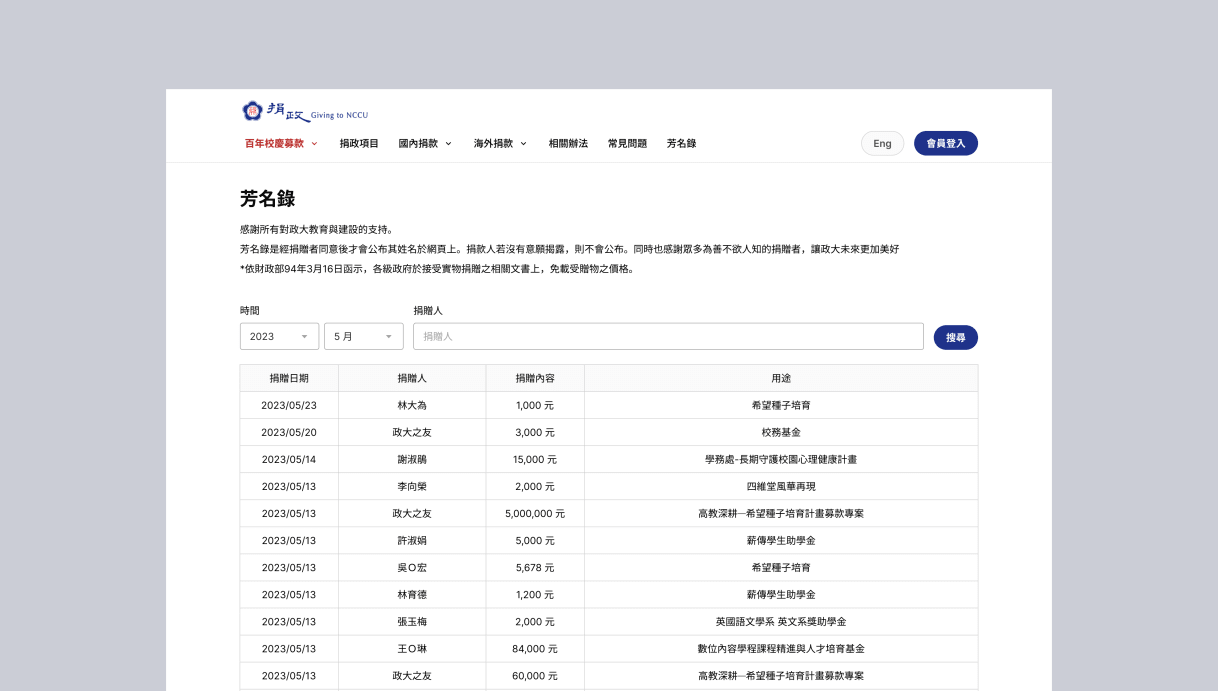The height and width of the screenshot is (691, 1218).
Task: Select the date cell 2023/05/23
Action: 289,405
